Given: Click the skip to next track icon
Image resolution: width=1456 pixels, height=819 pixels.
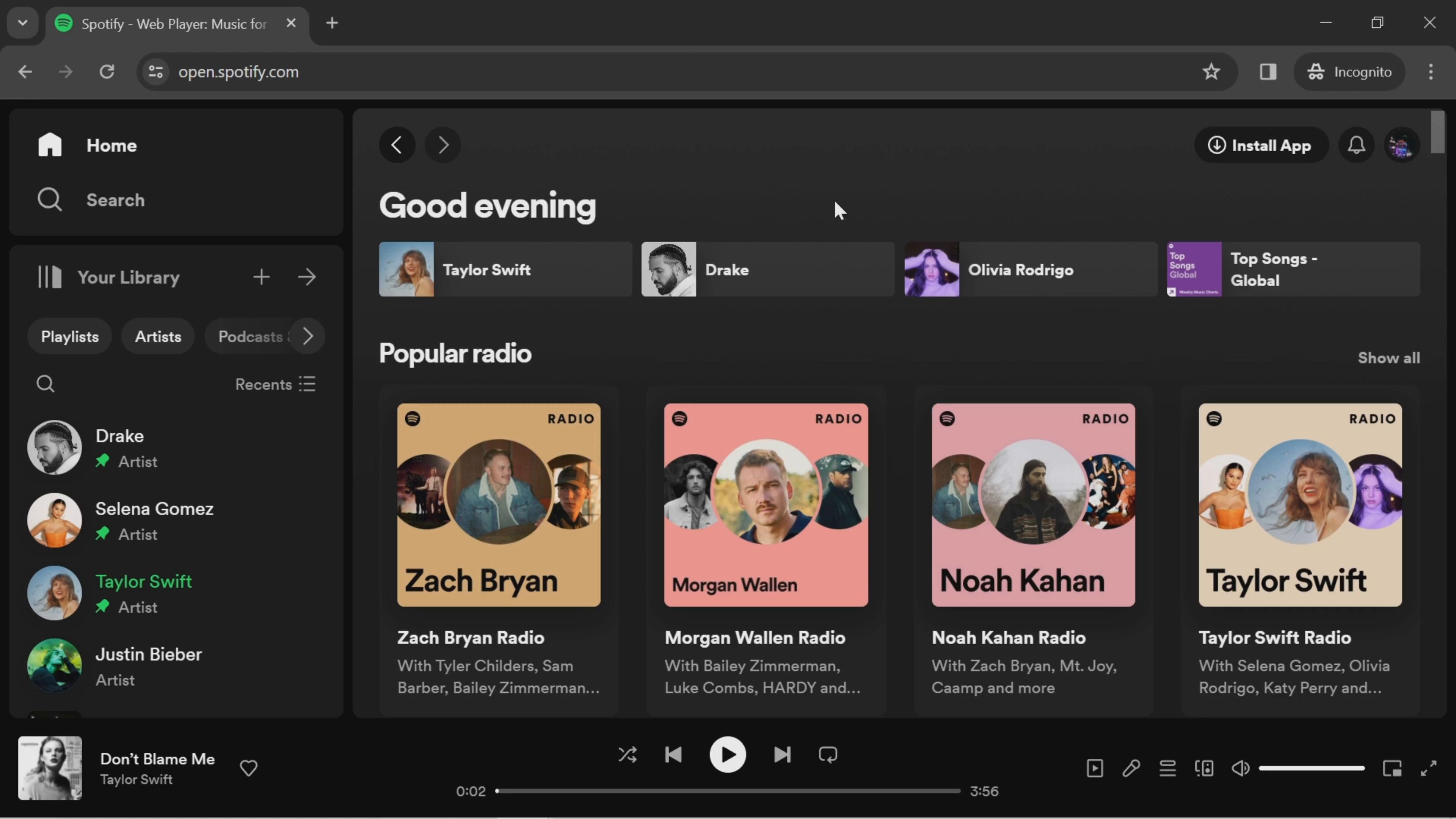Looking at the screenshot, I should (781, 755).
